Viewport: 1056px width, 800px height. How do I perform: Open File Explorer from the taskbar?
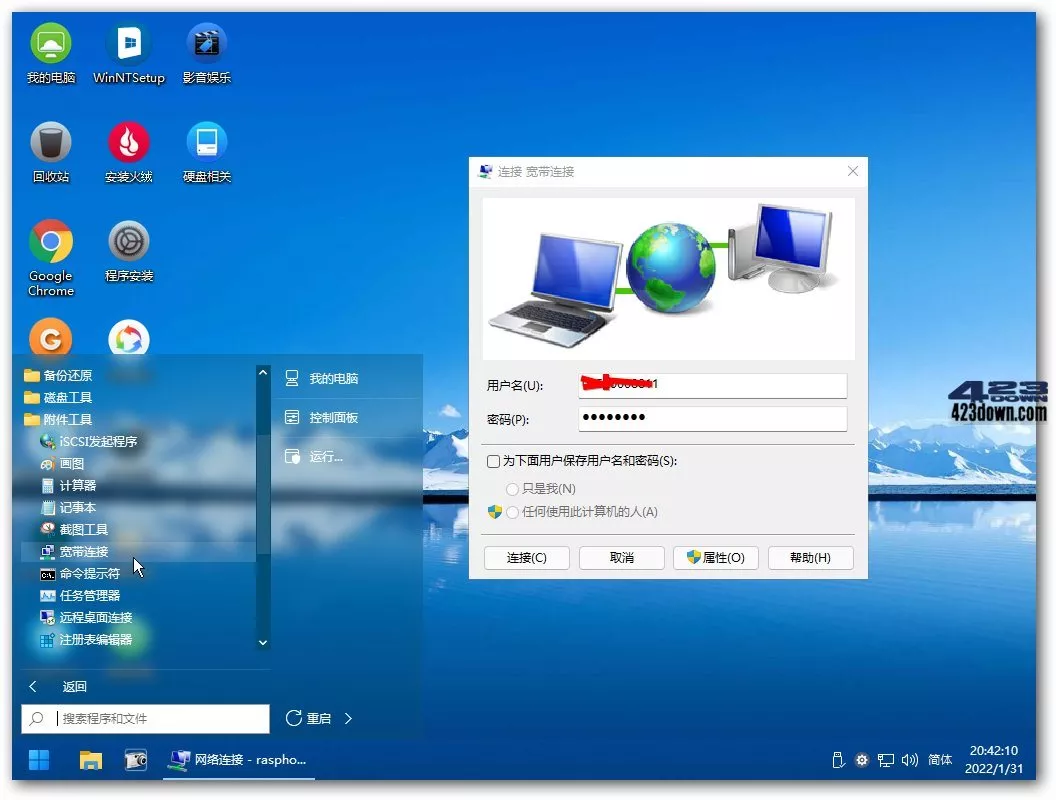click(91, 760)
